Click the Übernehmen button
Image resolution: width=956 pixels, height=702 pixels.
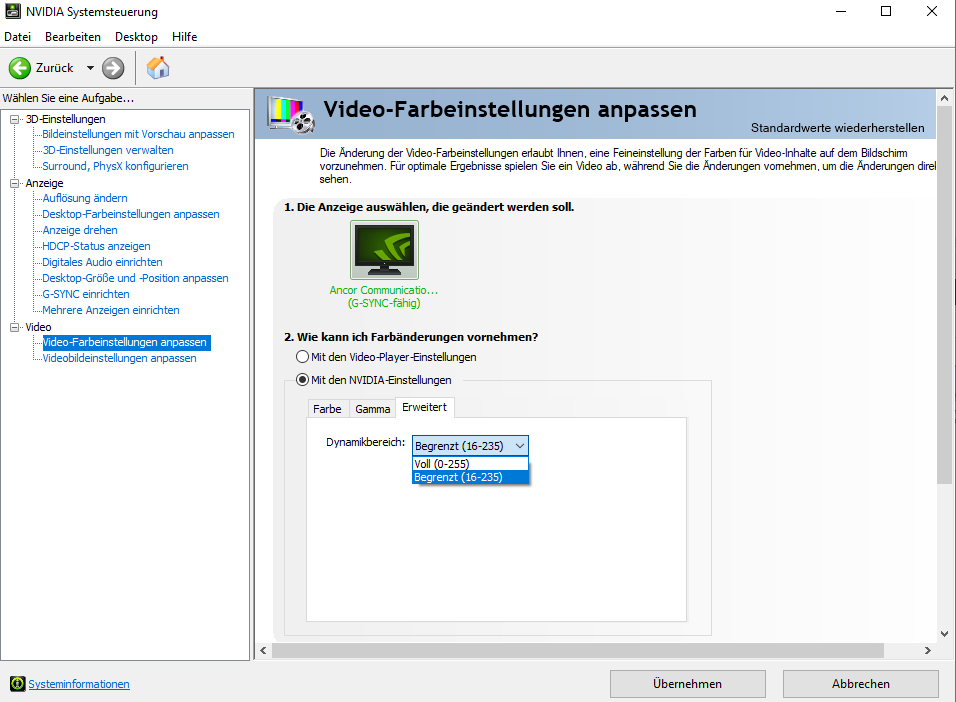[688, 684]
